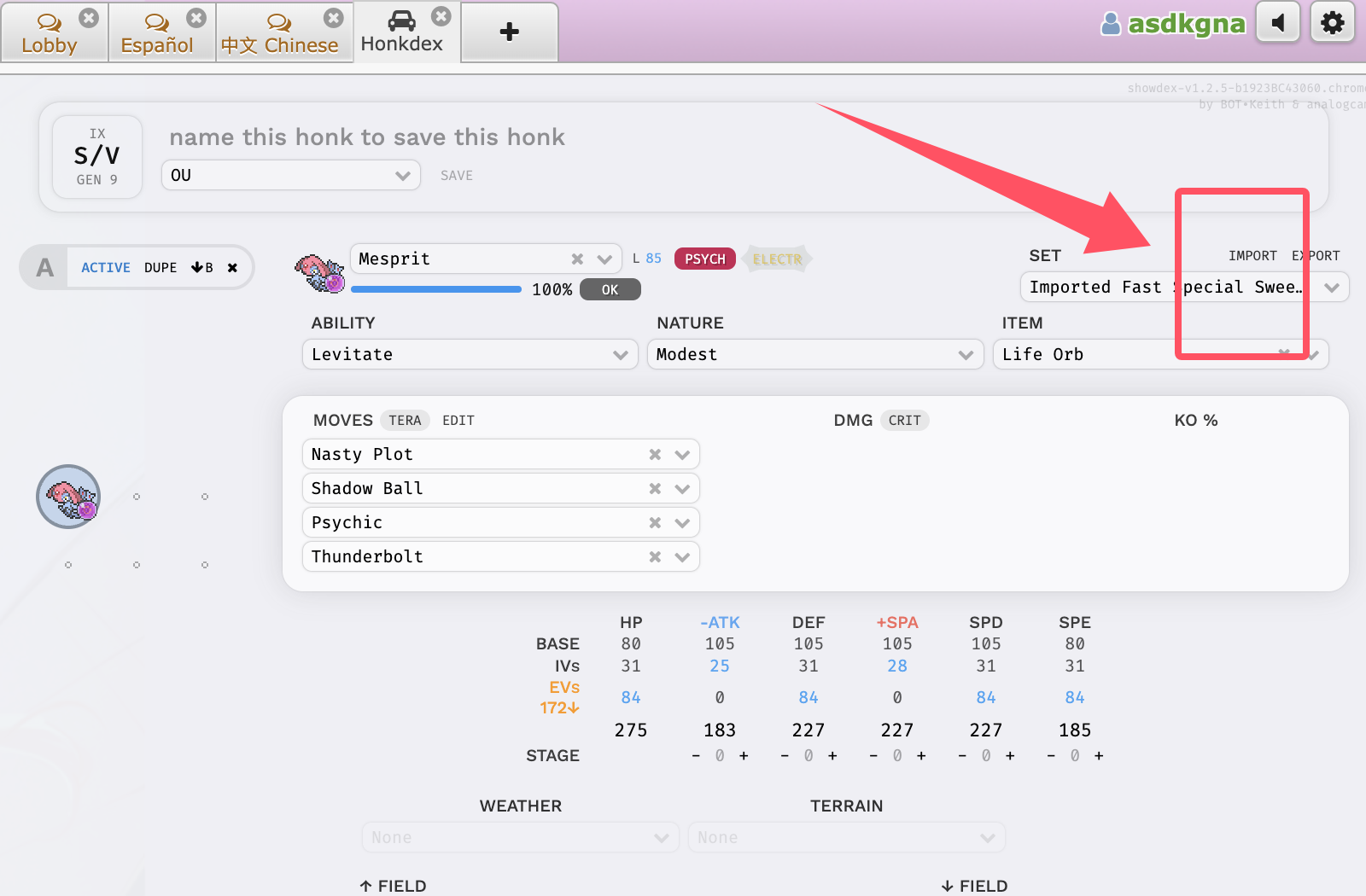Switch to the 中文 Chinese tab
Image resolution: width=1366 pixels, height=896 pixels.
(x=279, y=34)
